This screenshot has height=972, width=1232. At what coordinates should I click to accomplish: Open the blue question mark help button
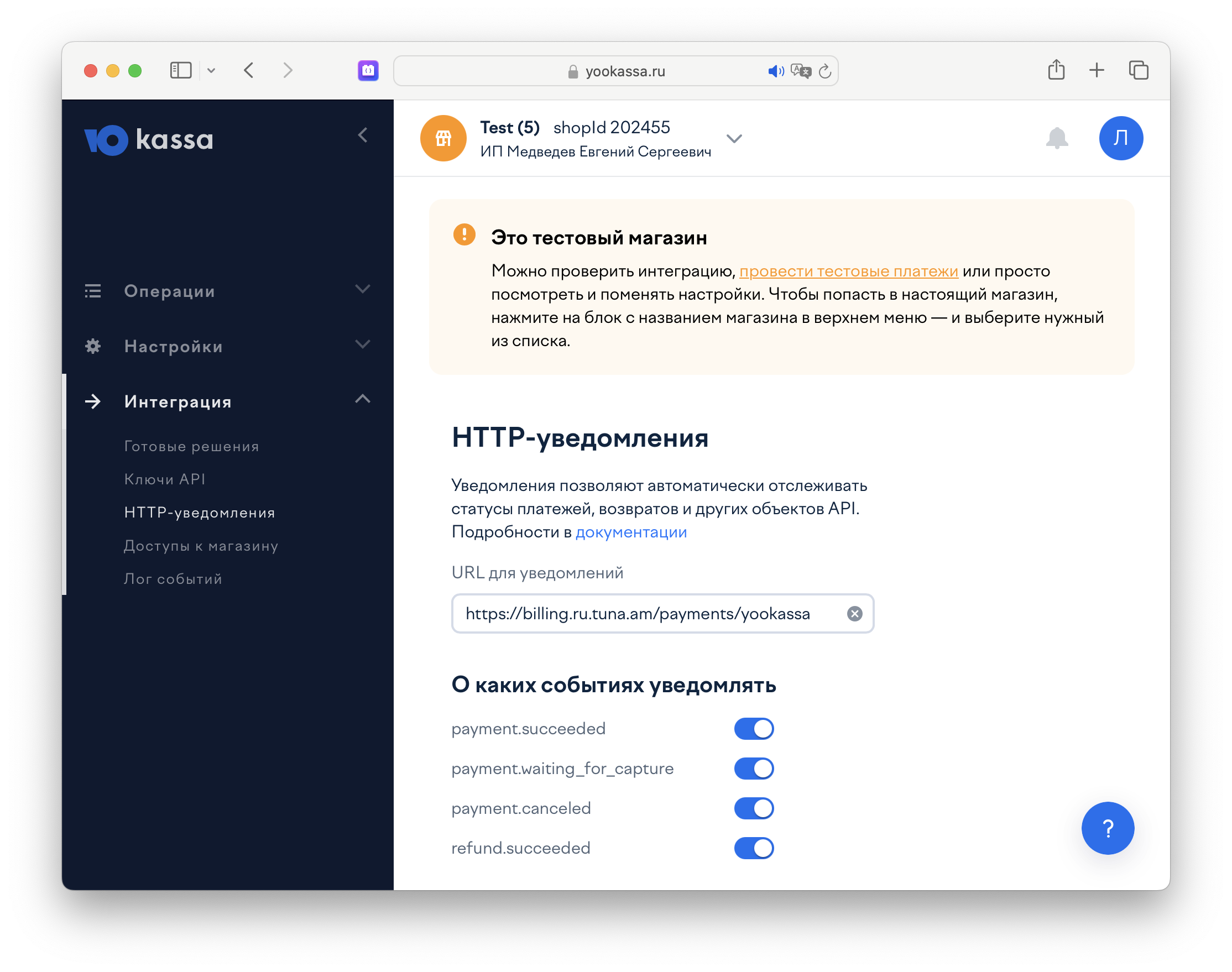pyautogui.click(x=1107, y=828)
